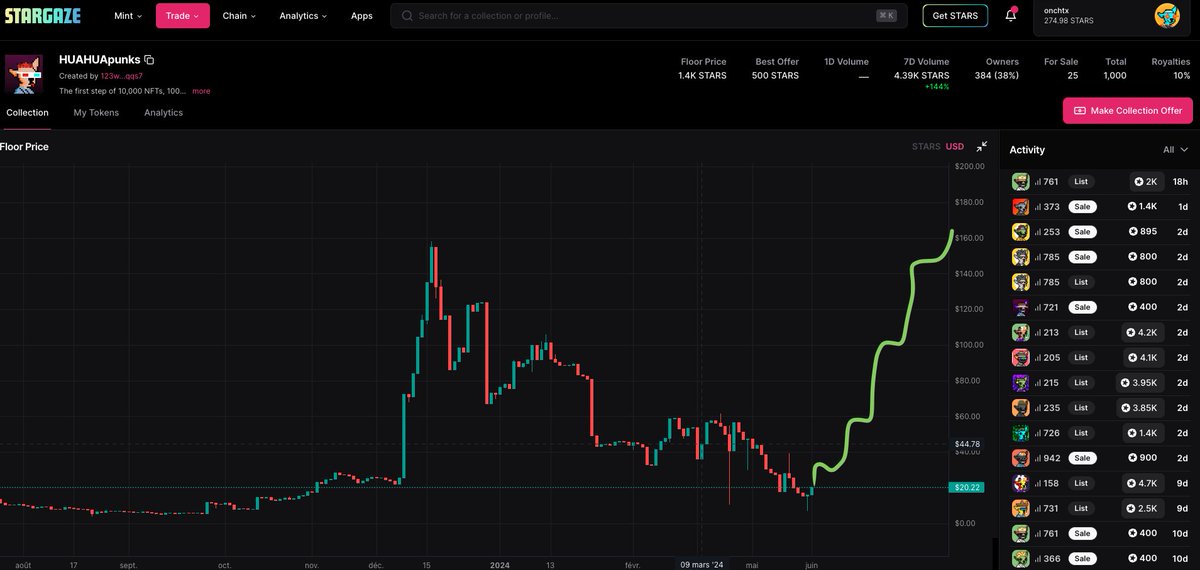The width and height of the screenshot is (1200, 570).
Task: Open NFT thumbnail for token 158
Action: (x=1021, y=483)
